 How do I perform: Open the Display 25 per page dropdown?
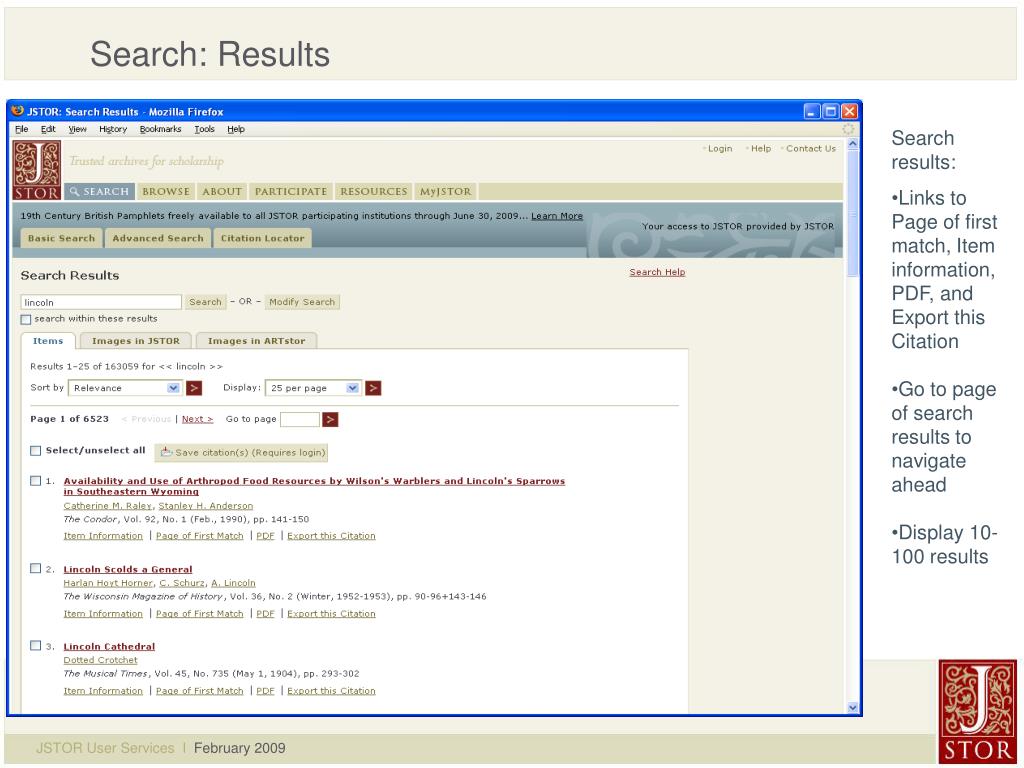(x=313, y=388)
